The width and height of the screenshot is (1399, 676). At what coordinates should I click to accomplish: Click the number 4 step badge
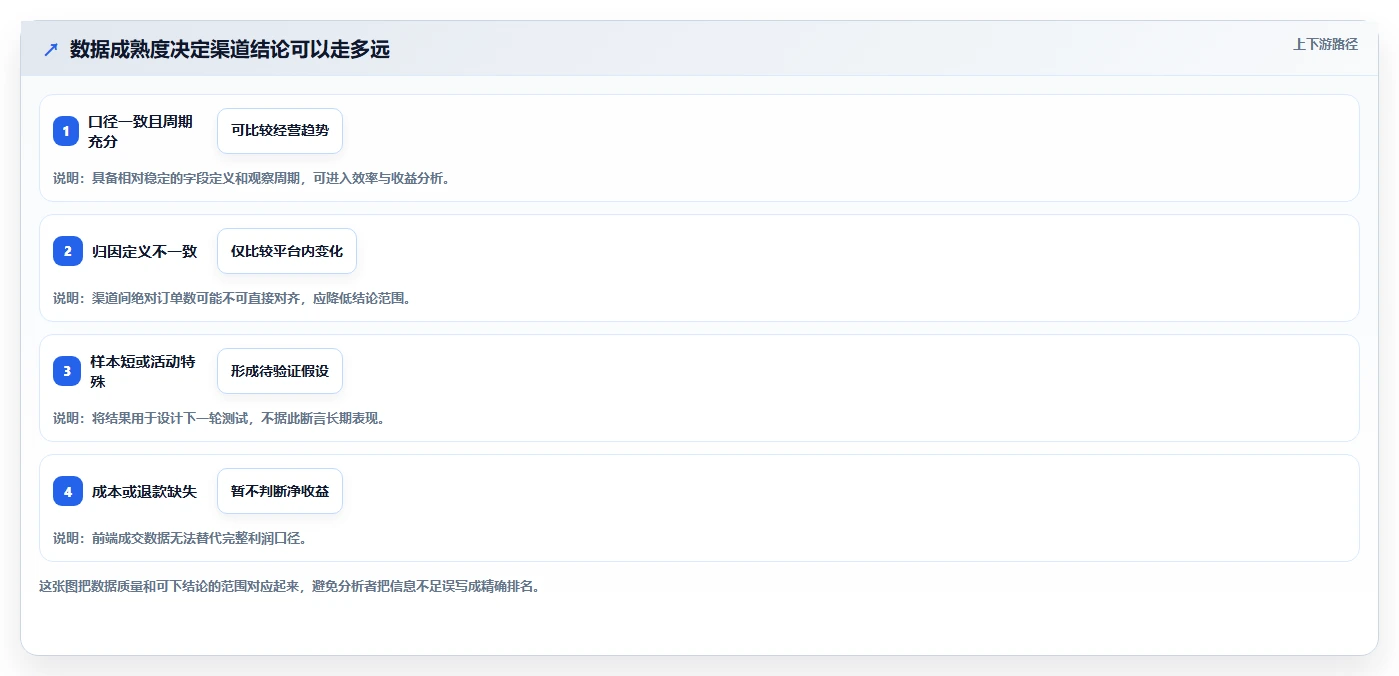coord(68,491)
